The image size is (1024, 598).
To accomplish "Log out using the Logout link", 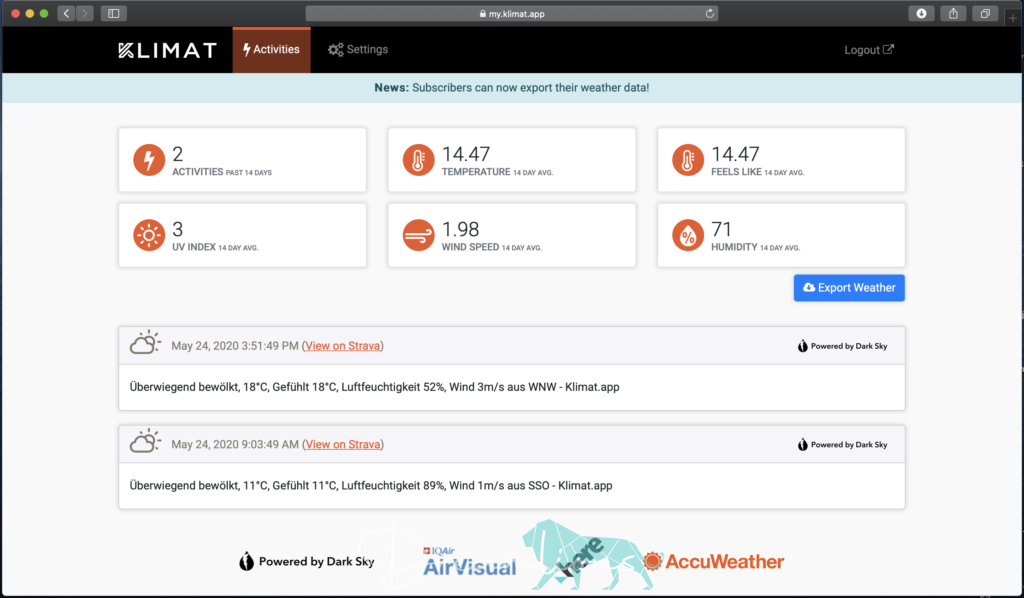I will [868, 50].
